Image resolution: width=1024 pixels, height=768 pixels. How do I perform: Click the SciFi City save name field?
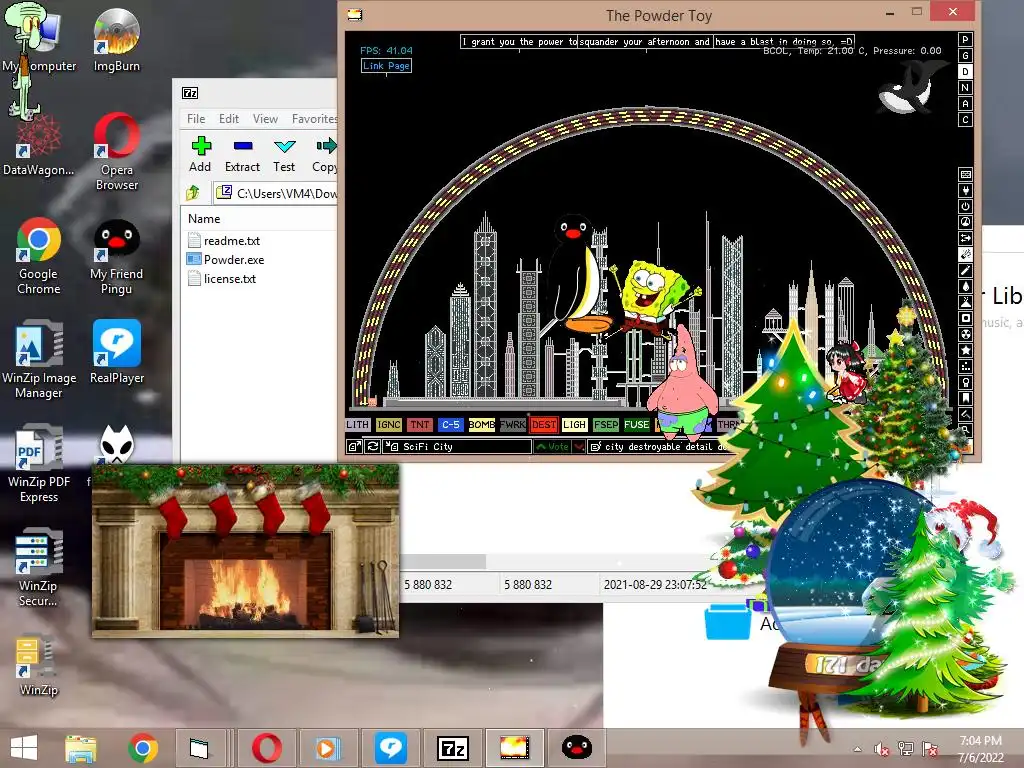click(457, 447)
